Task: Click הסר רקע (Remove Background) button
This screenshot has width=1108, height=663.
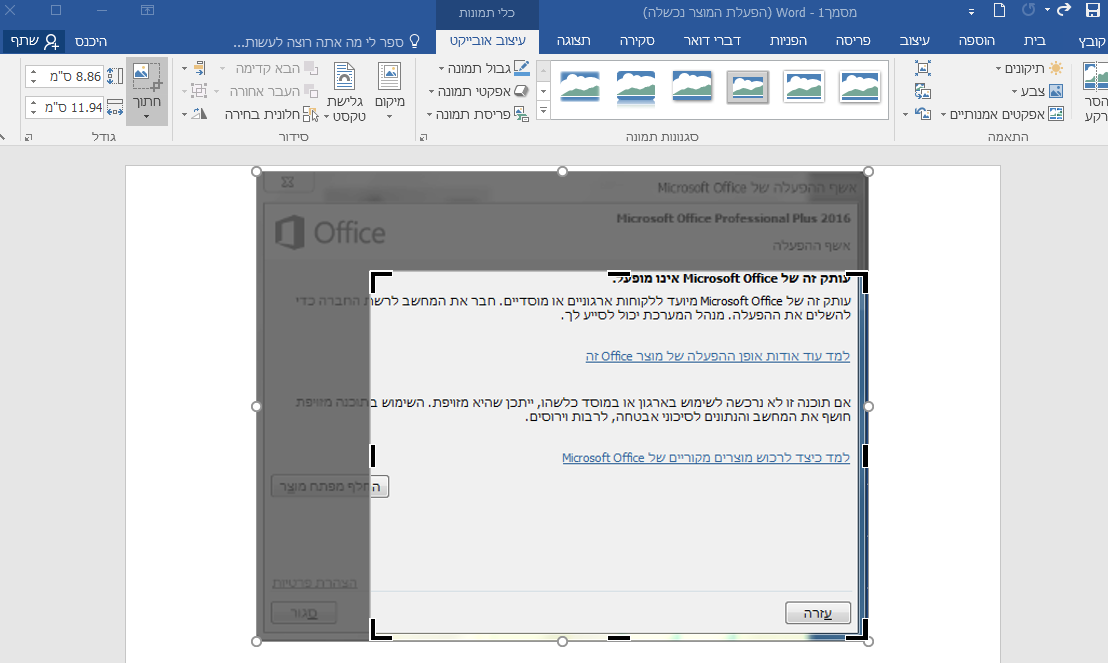Action: tap(1095, 93)
